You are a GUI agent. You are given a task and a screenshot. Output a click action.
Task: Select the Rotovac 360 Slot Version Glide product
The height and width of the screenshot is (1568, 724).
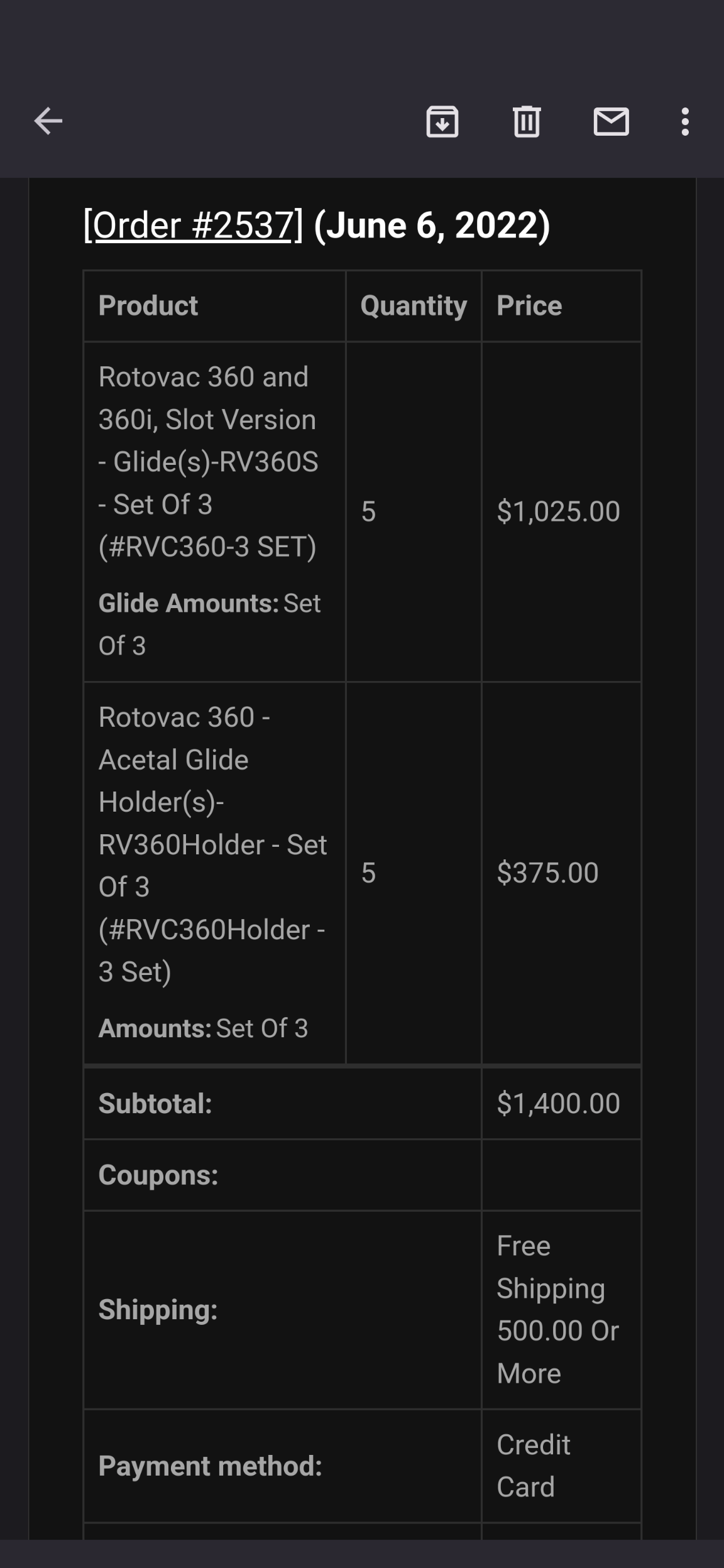pyautogui.click(x=208, y=462)
